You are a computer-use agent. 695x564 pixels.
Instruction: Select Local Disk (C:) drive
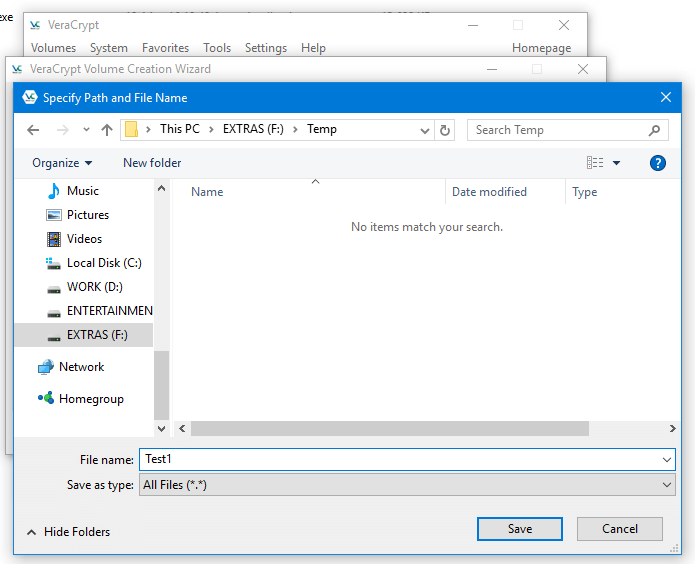pyautogui.click(x=104, y=263)
